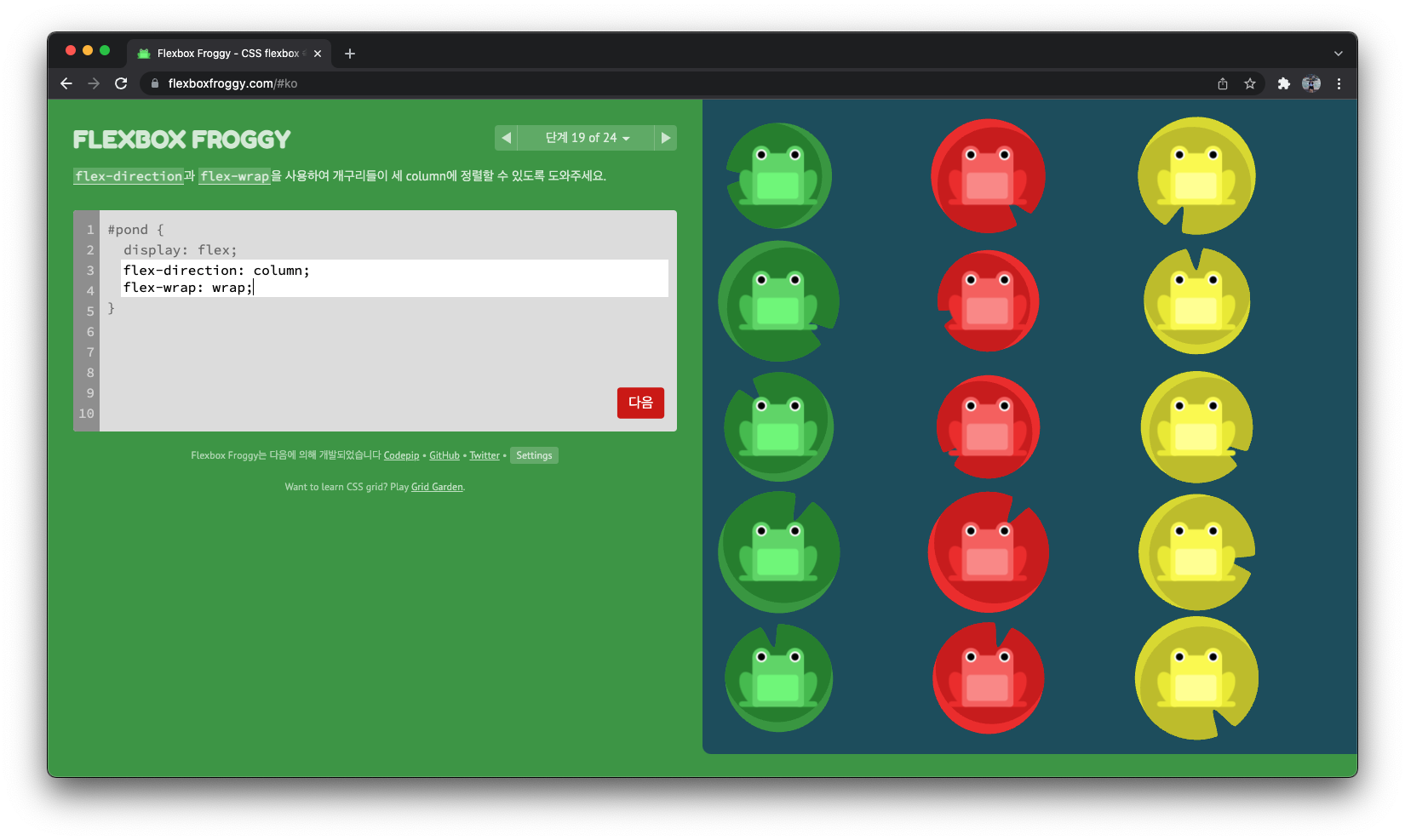
Task: Click the Flexbox Froggy tab favicon
Action: (x=144, y=54)
